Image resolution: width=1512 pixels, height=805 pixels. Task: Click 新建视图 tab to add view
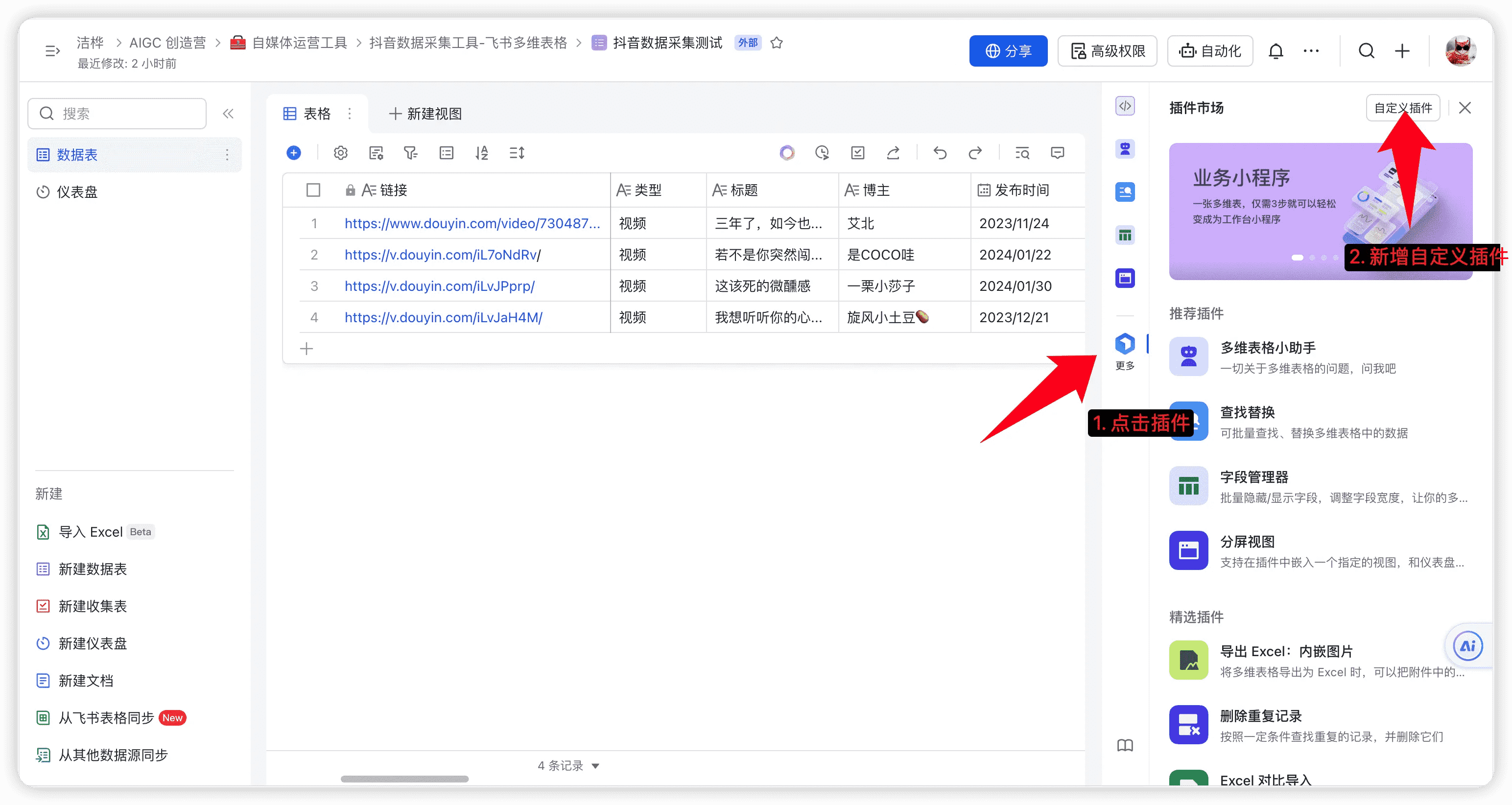point(425,113)
